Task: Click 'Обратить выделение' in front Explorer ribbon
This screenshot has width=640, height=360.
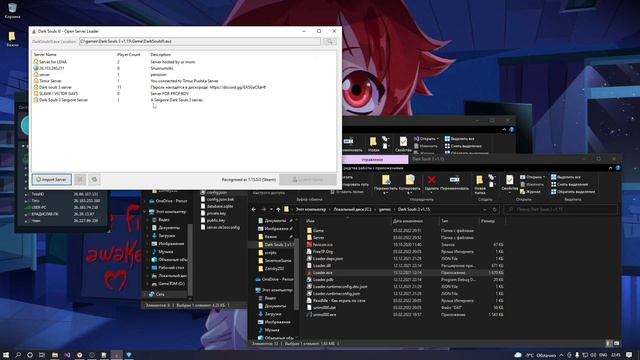Action: (x=573, y=191)
